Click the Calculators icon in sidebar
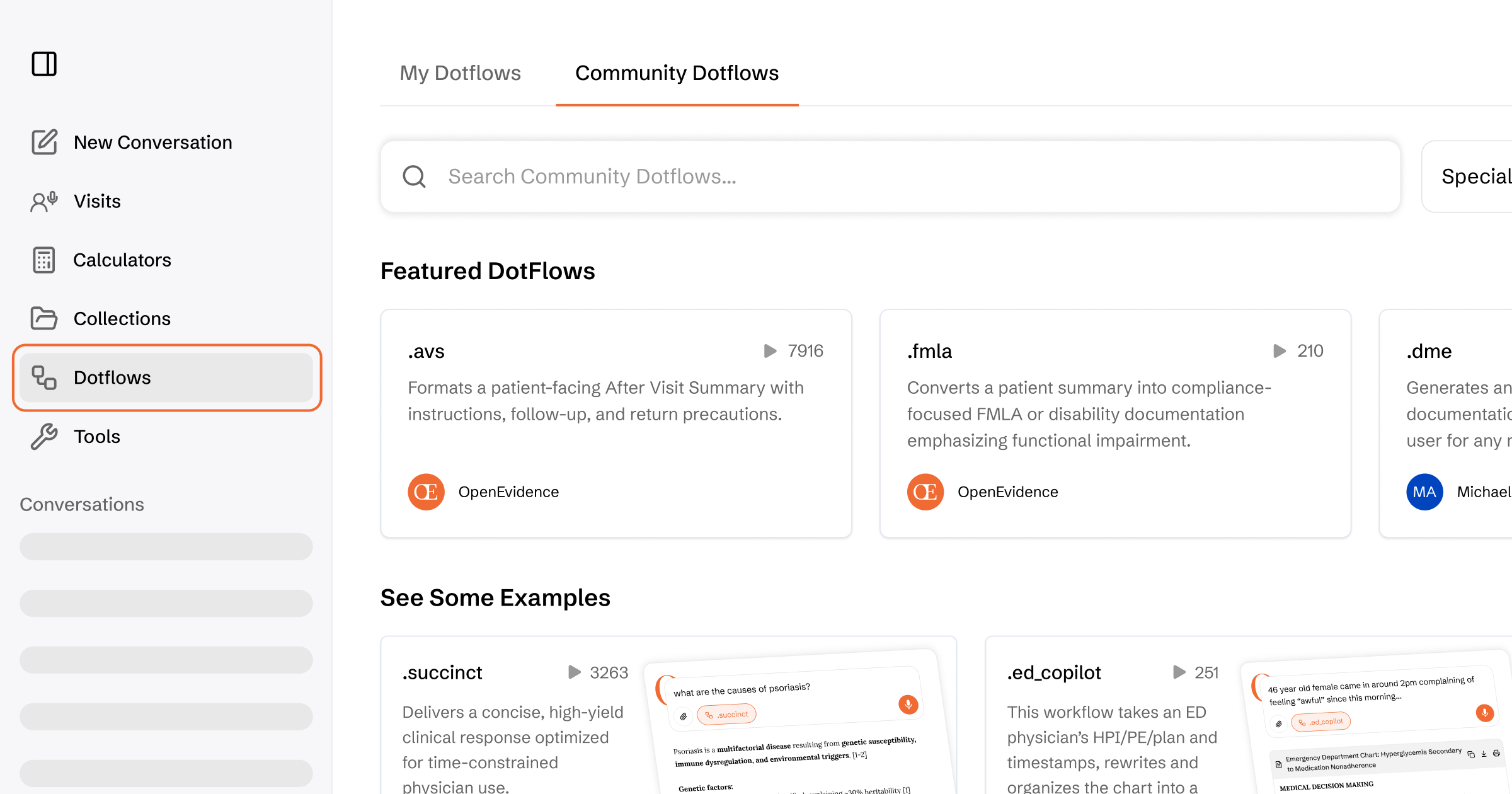 coord(44,260)
